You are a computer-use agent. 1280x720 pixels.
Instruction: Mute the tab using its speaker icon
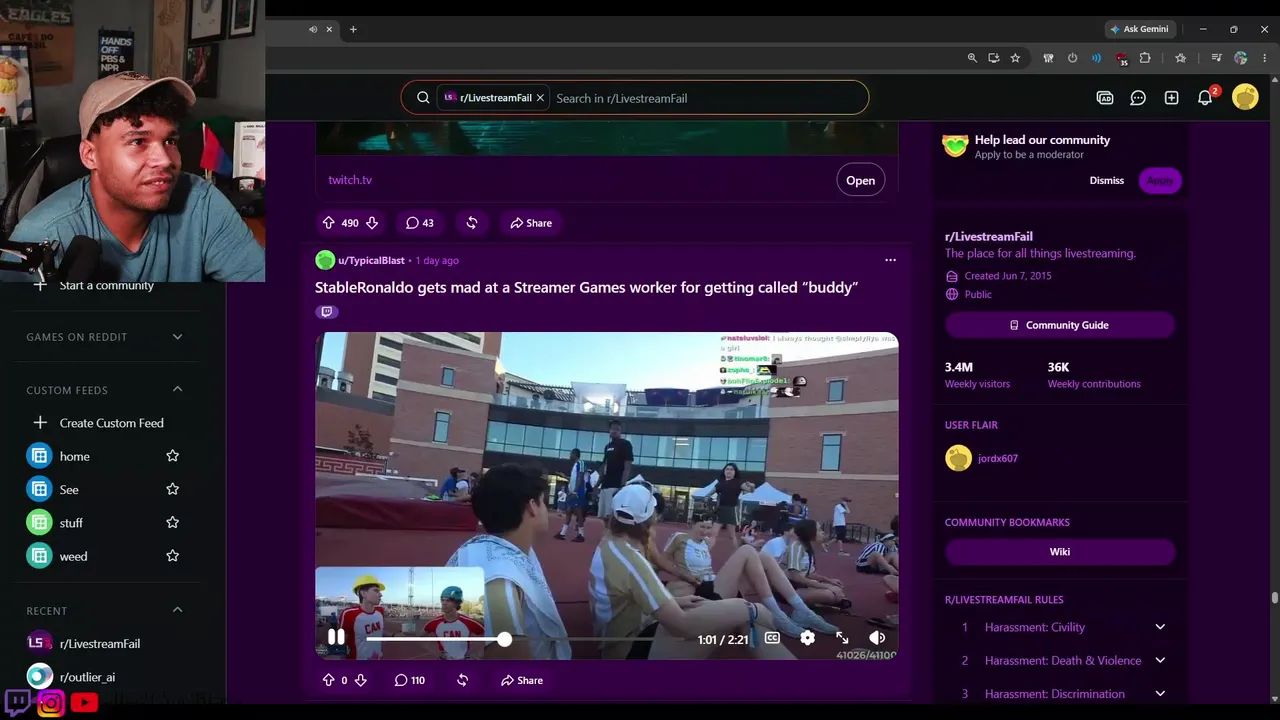click(x=313, y=29)
